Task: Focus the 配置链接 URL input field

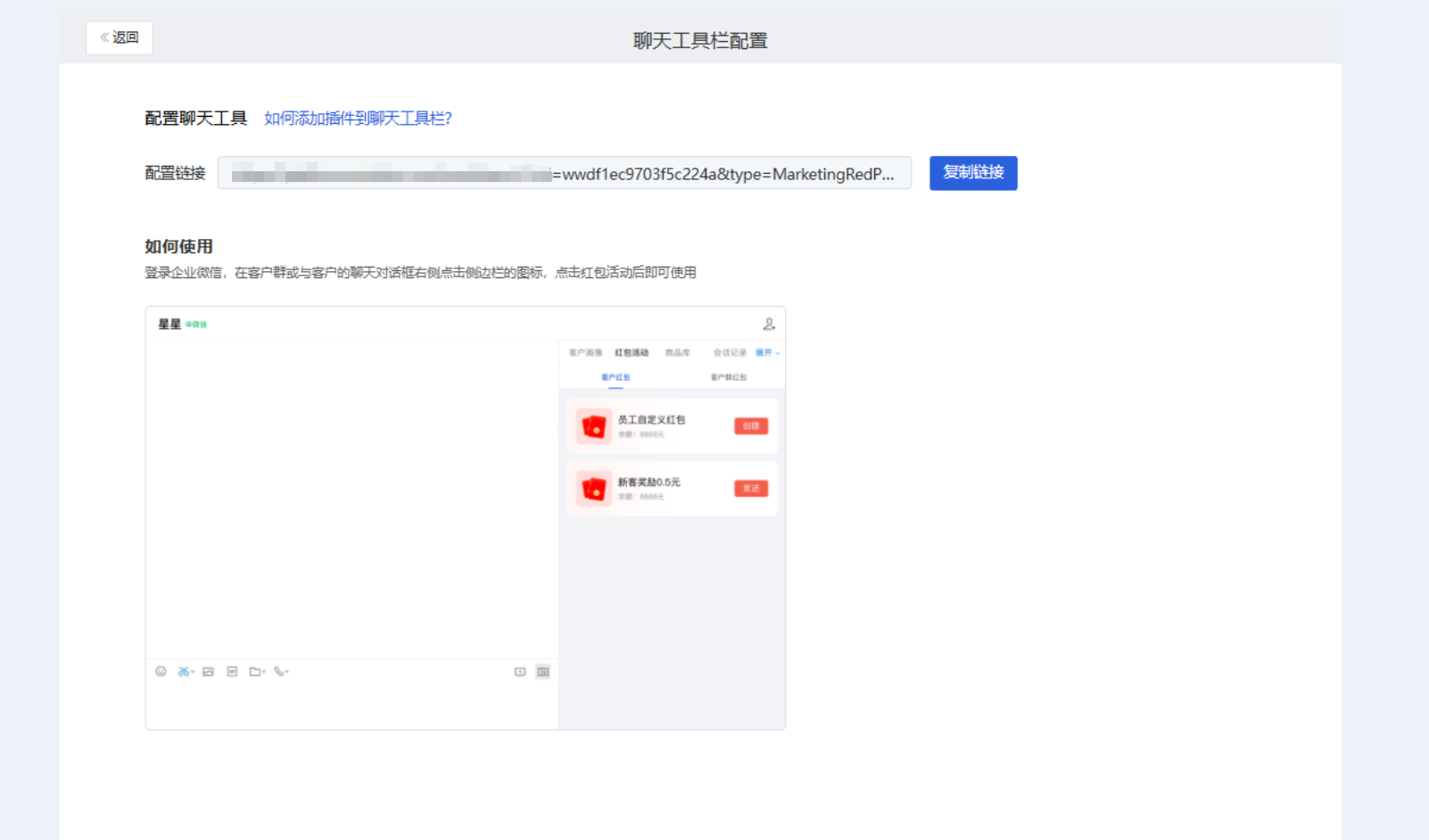Action: click(x=565, y=173)
